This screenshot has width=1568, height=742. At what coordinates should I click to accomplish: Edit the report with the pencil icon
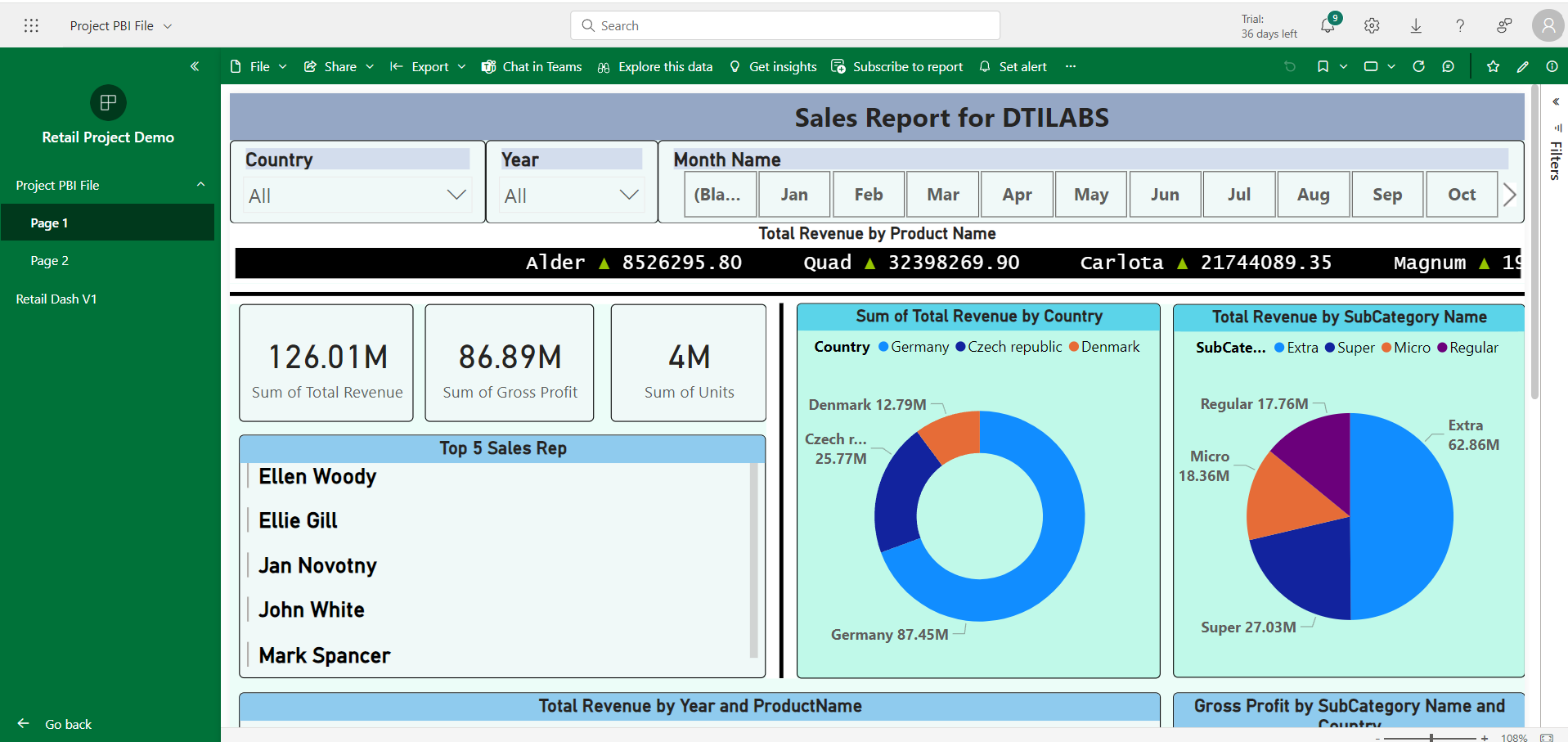click(x=1522, y=66)
